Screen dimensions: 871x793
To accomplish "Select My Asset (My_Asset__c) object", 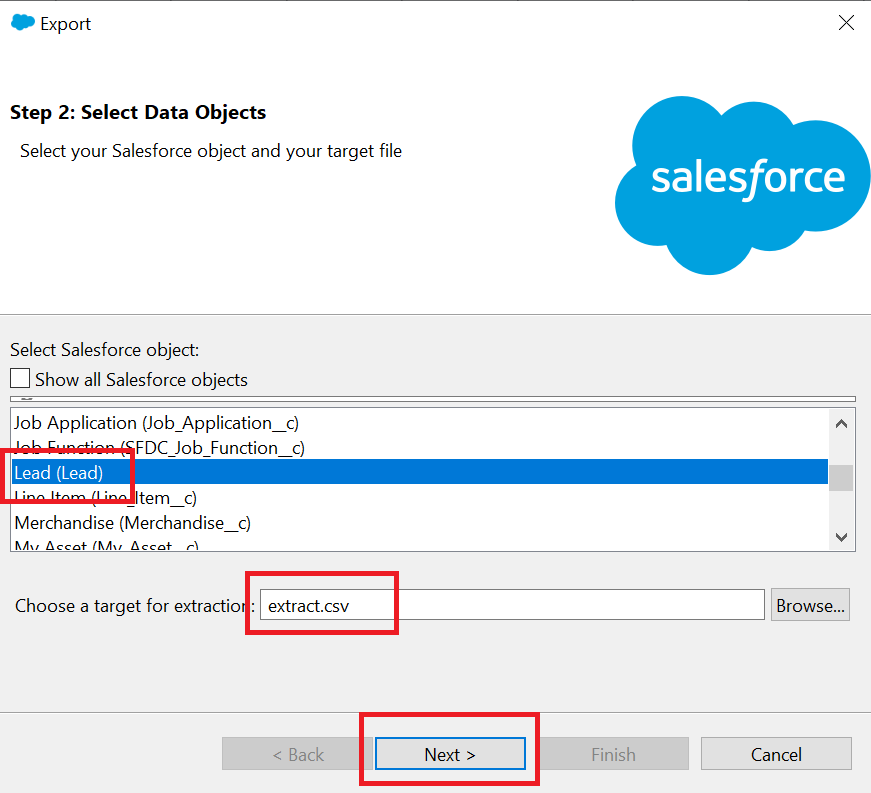I will point(419,544).
